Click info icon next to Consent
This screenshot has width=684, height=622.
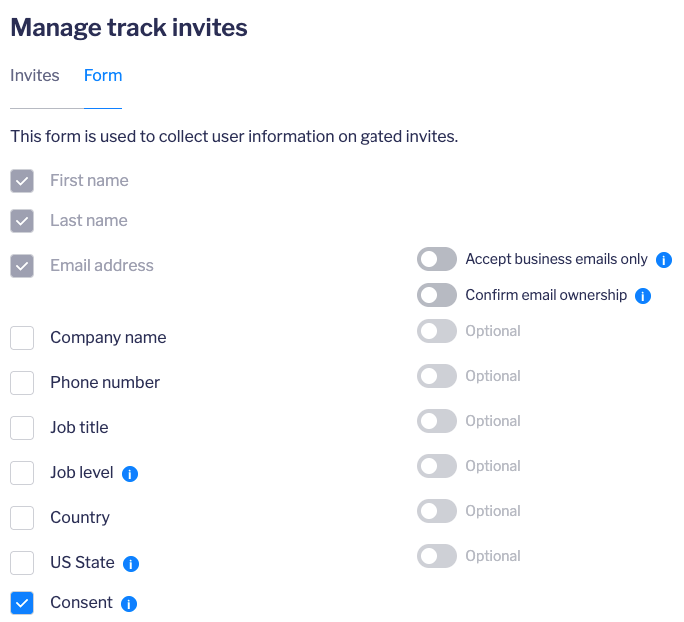pyautogui.click(x=129, y=604)
